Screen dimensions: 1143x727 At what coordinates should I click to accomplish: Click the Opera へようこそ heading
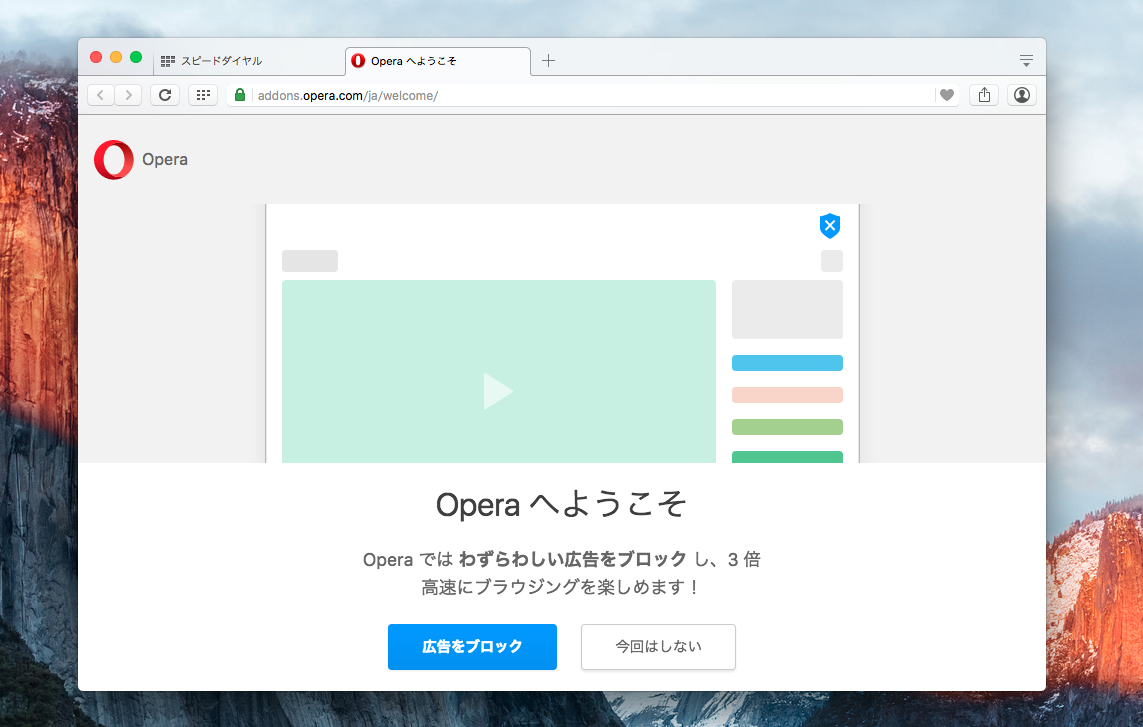tap(561, 505)
